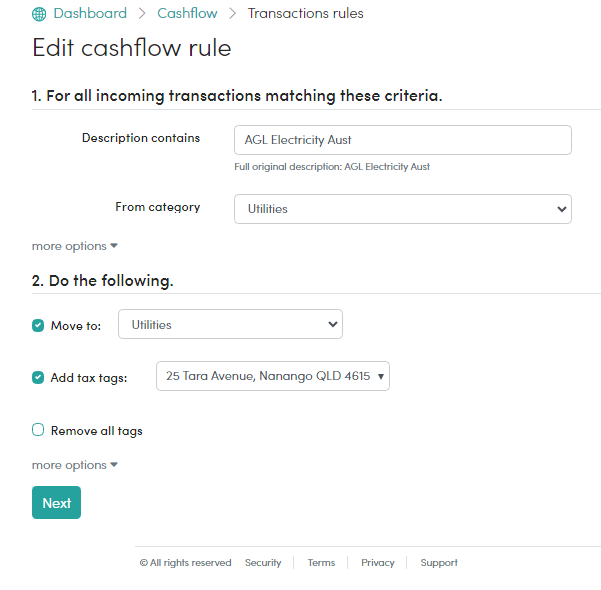Expand more options under criteria section
Image resolution: width=601 pixels, height=590 pixels.
74,246
